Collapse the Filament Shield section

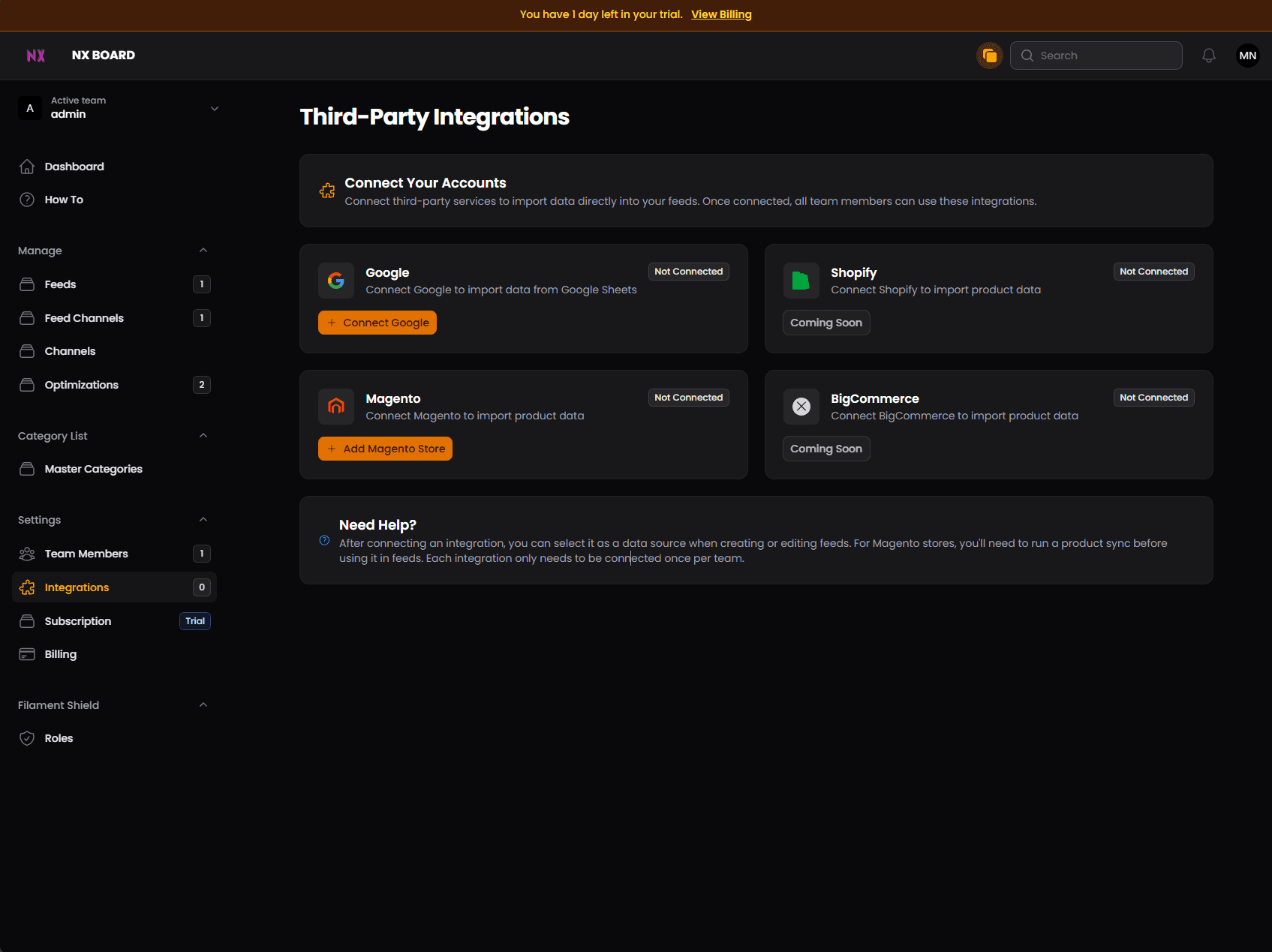point(203,704)
